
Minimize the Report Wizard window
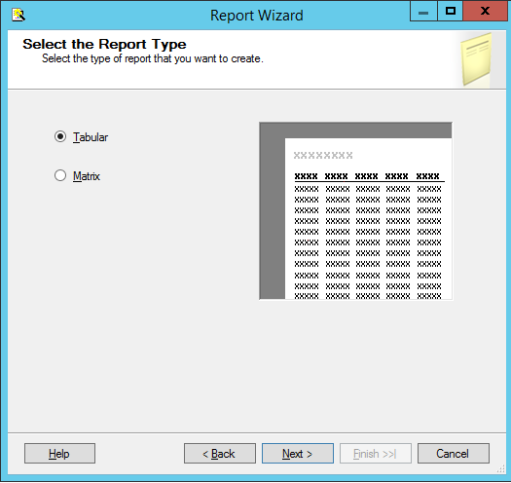click(423, 11)
